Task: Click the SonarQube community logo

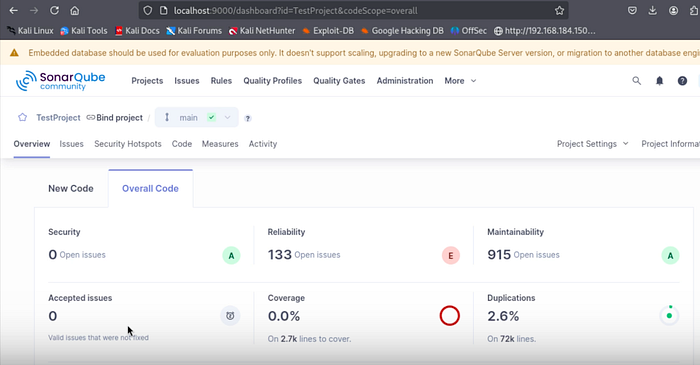Action: [61, 81]
